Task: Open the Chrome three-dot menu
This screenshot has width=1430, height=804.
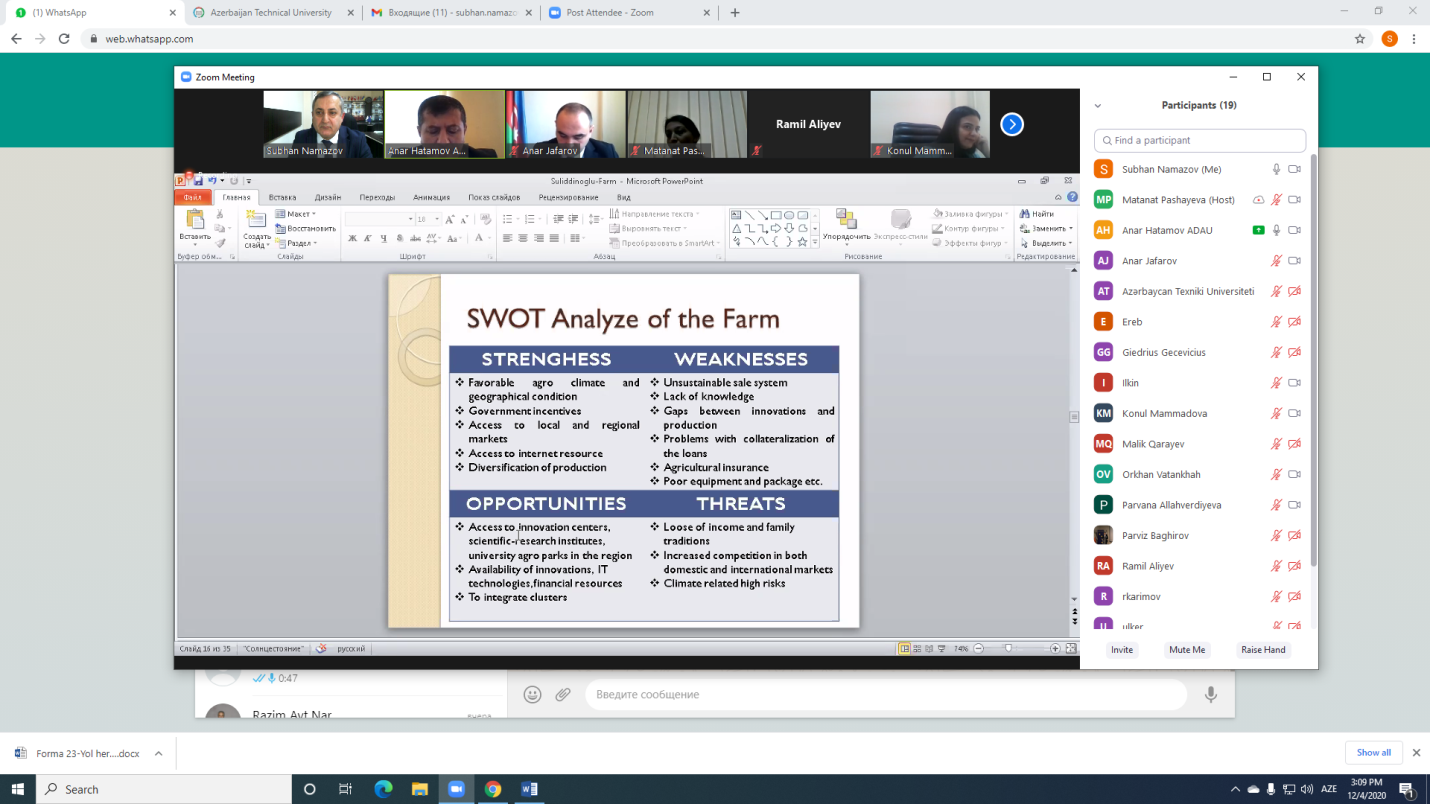Action: 1414,39
